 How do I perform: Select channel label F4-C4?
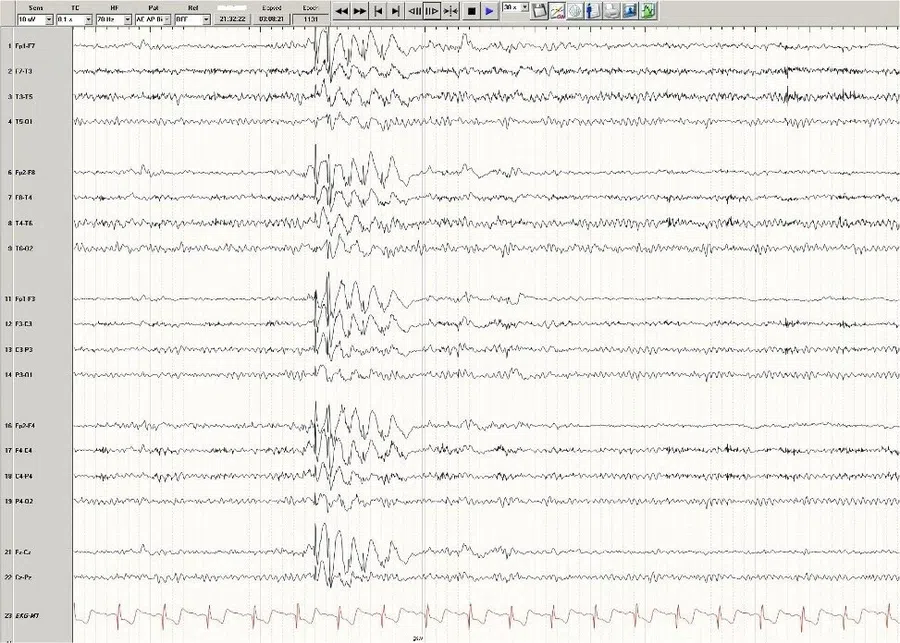click(x=24, y=451)
